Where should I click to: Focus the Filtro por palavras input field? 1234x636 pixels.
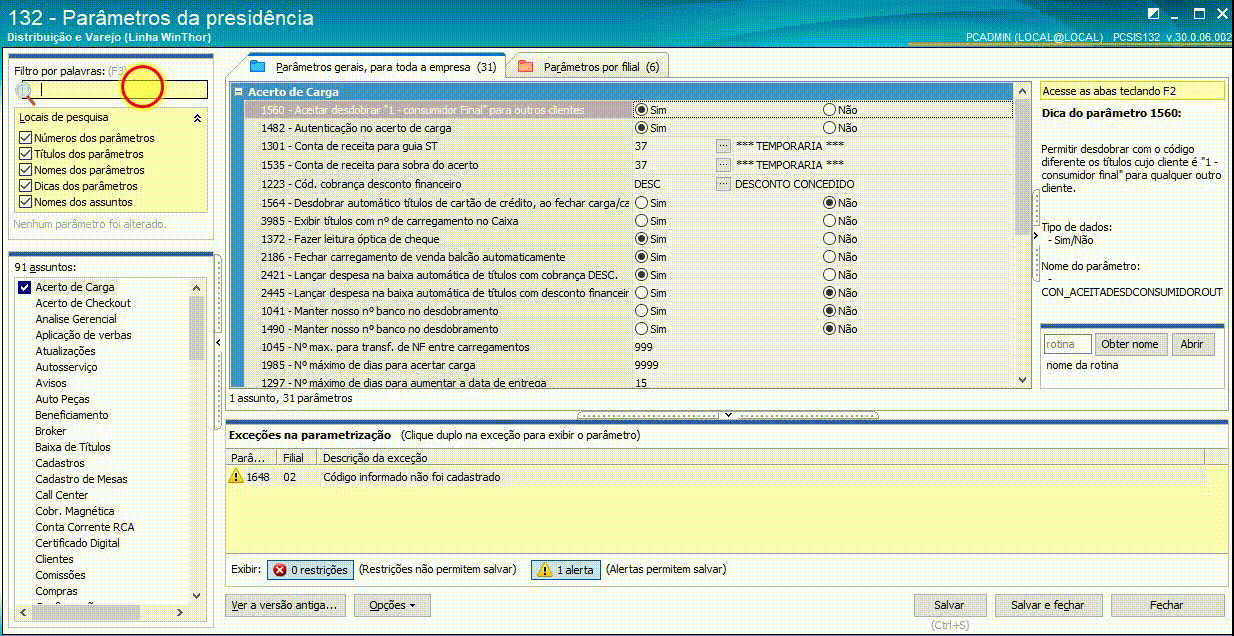pyautogui.click(x=123, y=90)
